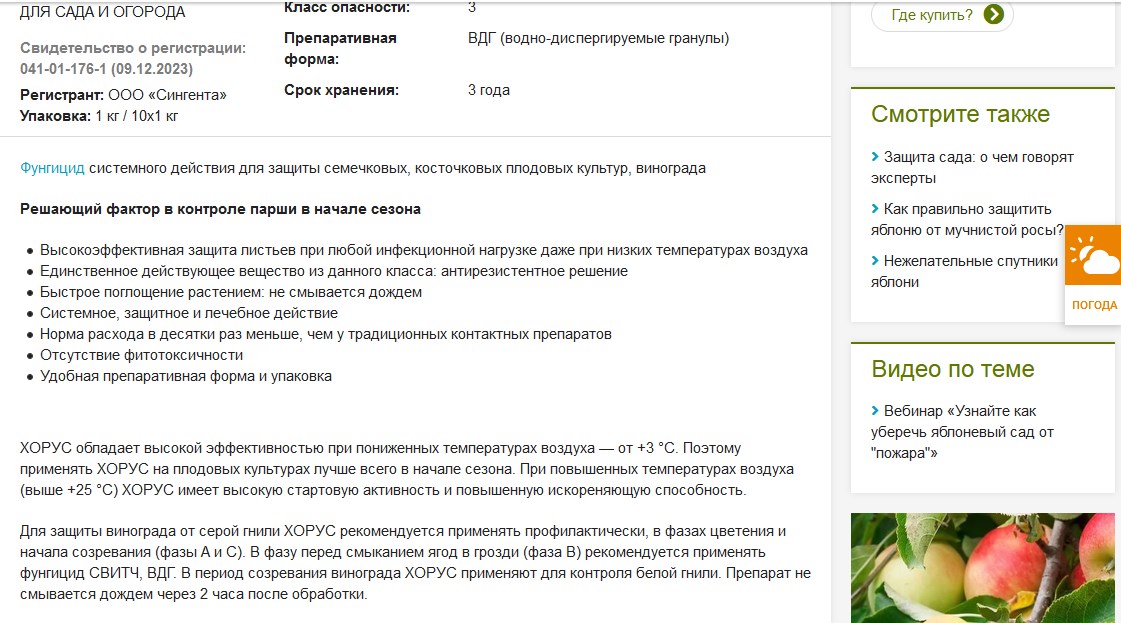The width and height of the screenshot is (1121, 623).
Task: Click chevron before Вебинар «Узнайте как уберечь
Action: [875, 411]
